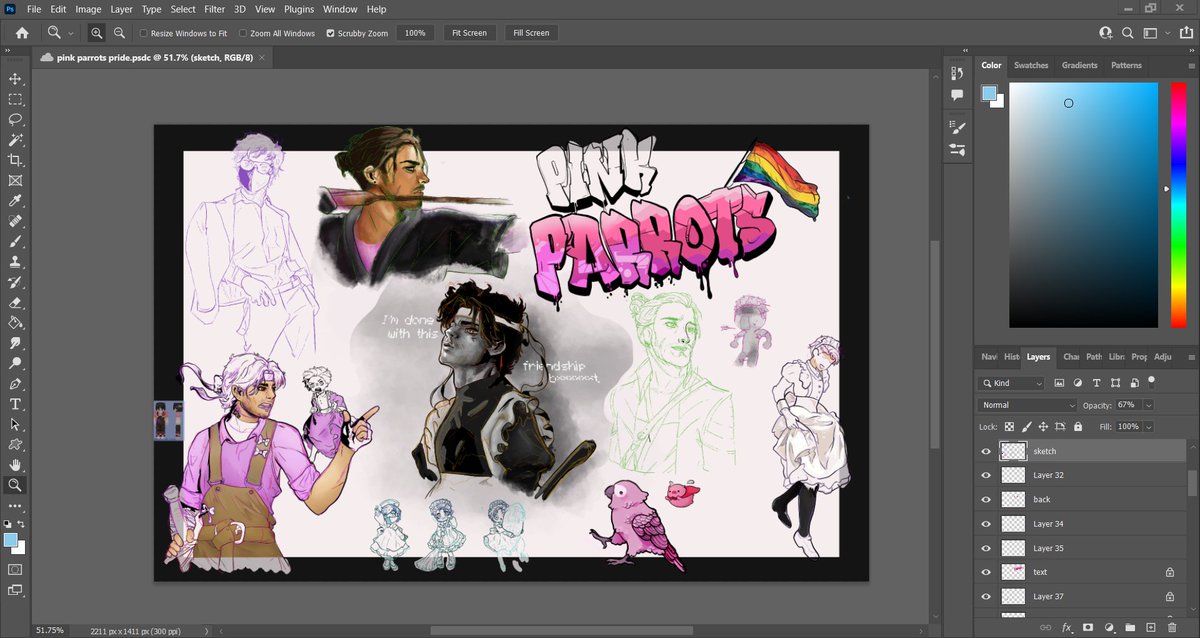Open the Kind filter dropdown
The height and width of the screenshot is (638, 1200).
click(1012, 382)
